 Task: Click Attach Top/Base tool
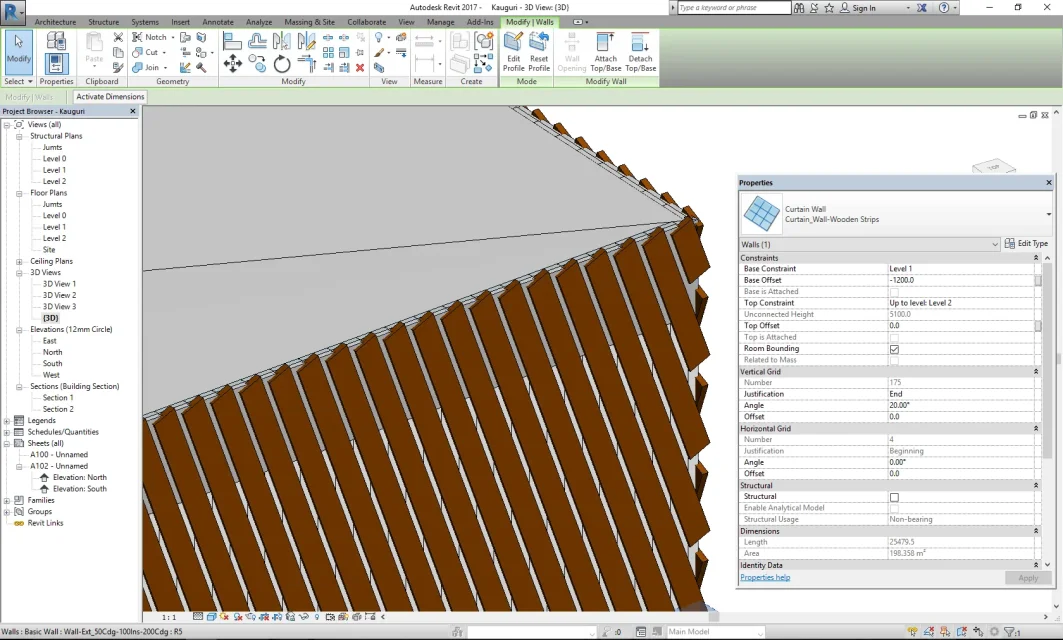(x=605, y=52)
